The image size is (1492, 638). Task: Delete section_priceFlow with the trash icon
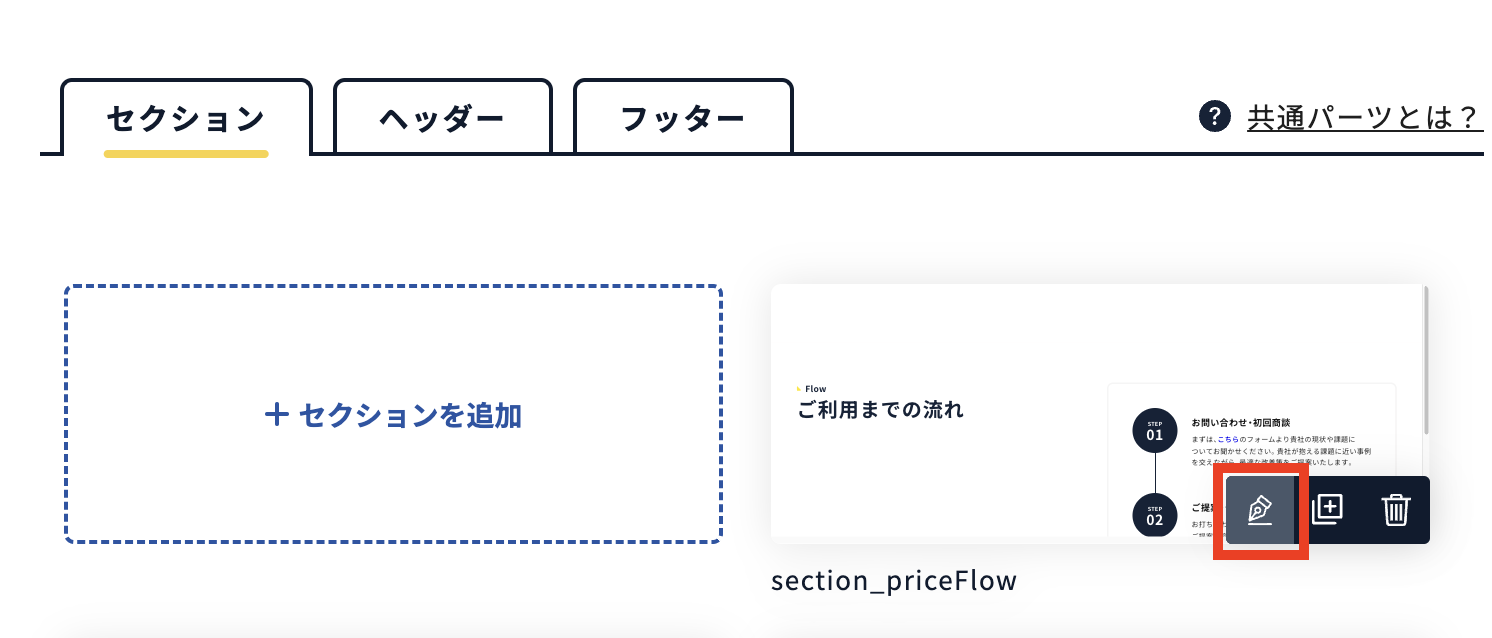(1396, 510)
